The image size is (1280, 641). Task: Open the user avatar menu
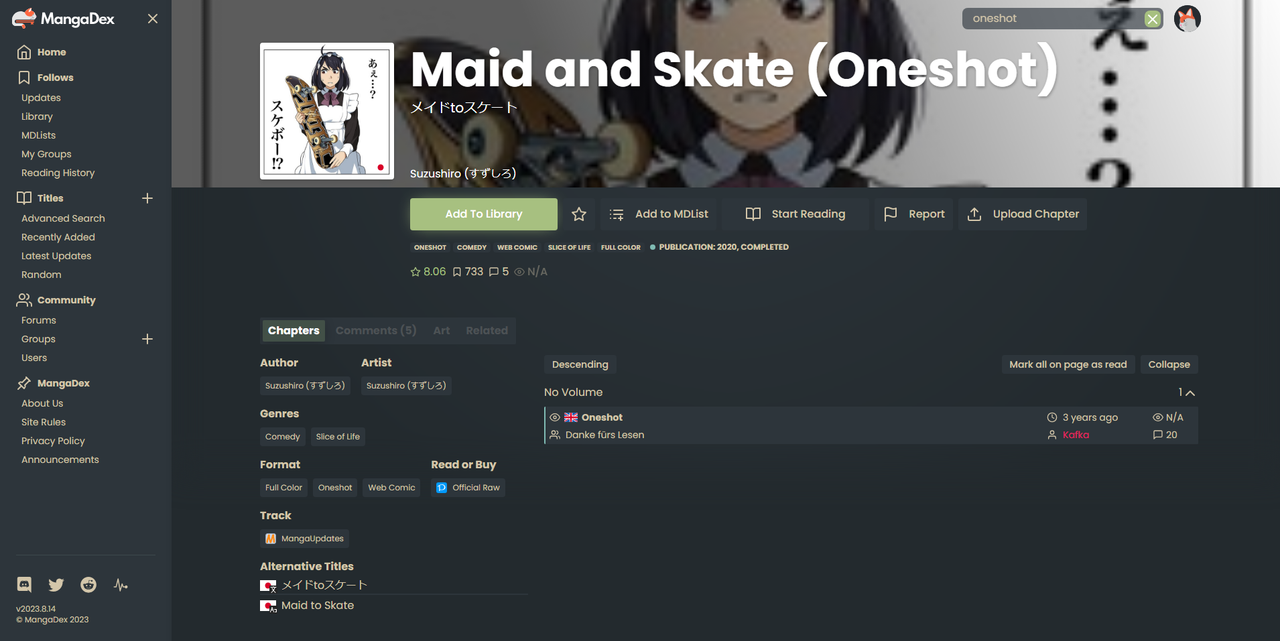1187,18
